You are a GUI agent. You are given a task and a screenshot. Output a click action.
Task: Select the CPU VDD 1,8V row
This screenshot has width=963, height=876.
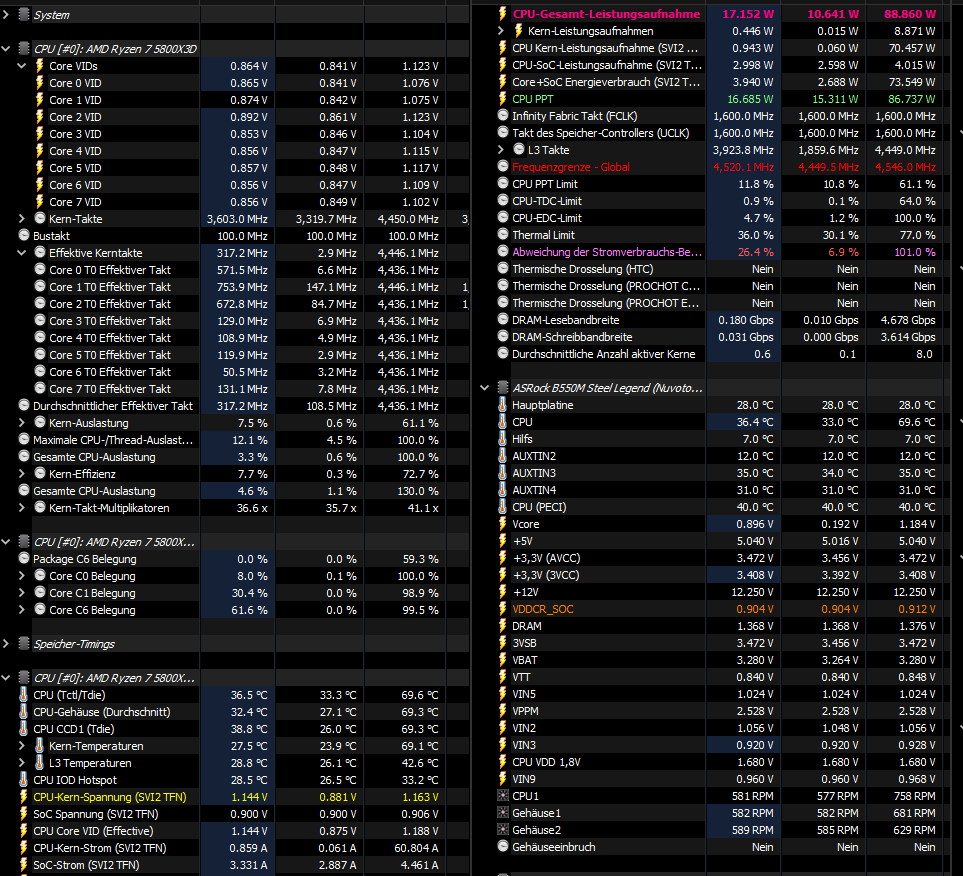click(x=719, y=762)
